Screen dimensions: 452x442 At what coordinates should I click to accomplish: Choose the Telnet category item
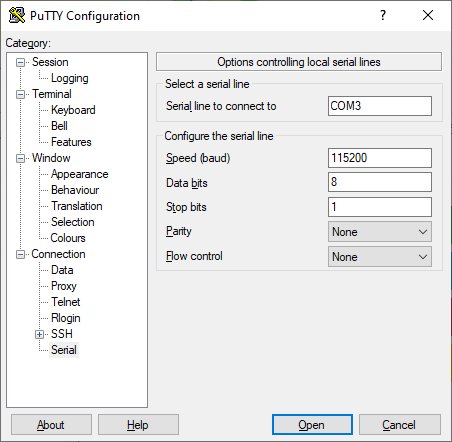pyautogui.click(x=66, y=302)
